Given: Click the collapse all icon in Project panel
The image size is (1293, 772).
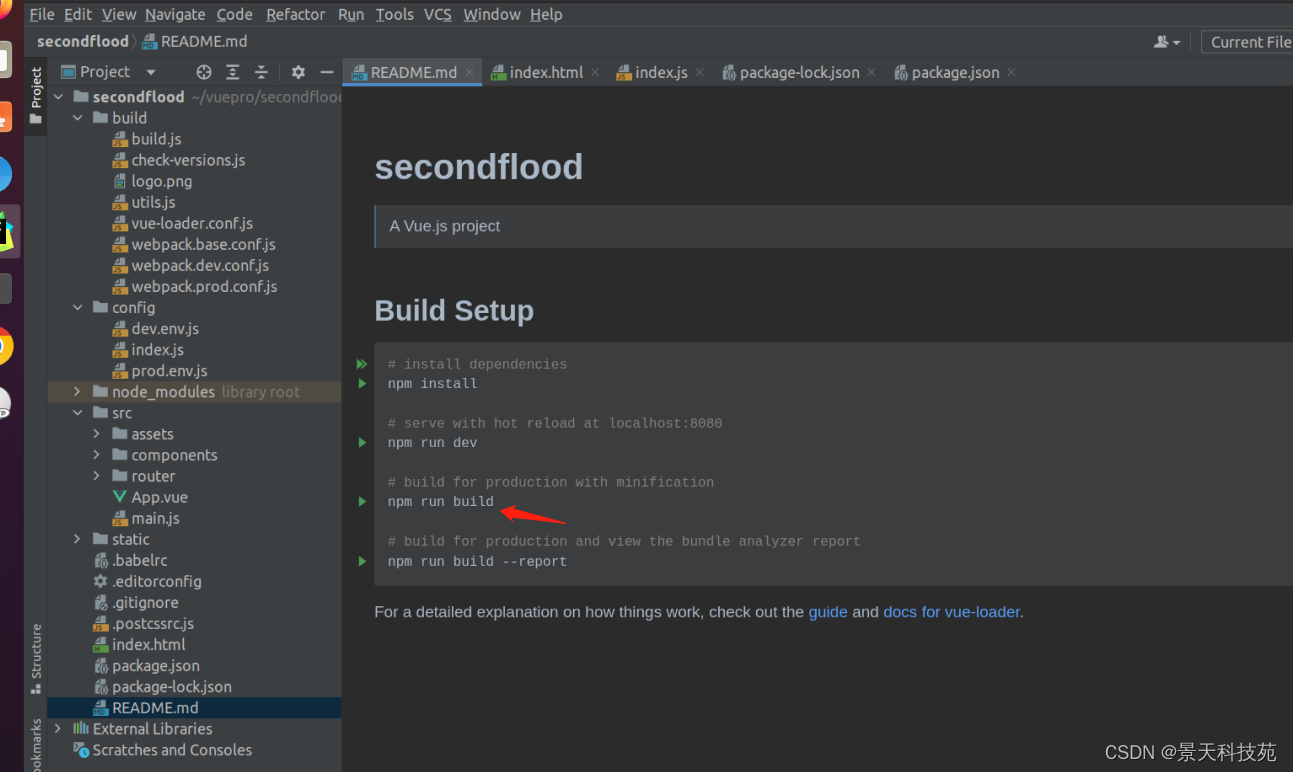Looking at the screenshot, I should click(x=261, y=72).
